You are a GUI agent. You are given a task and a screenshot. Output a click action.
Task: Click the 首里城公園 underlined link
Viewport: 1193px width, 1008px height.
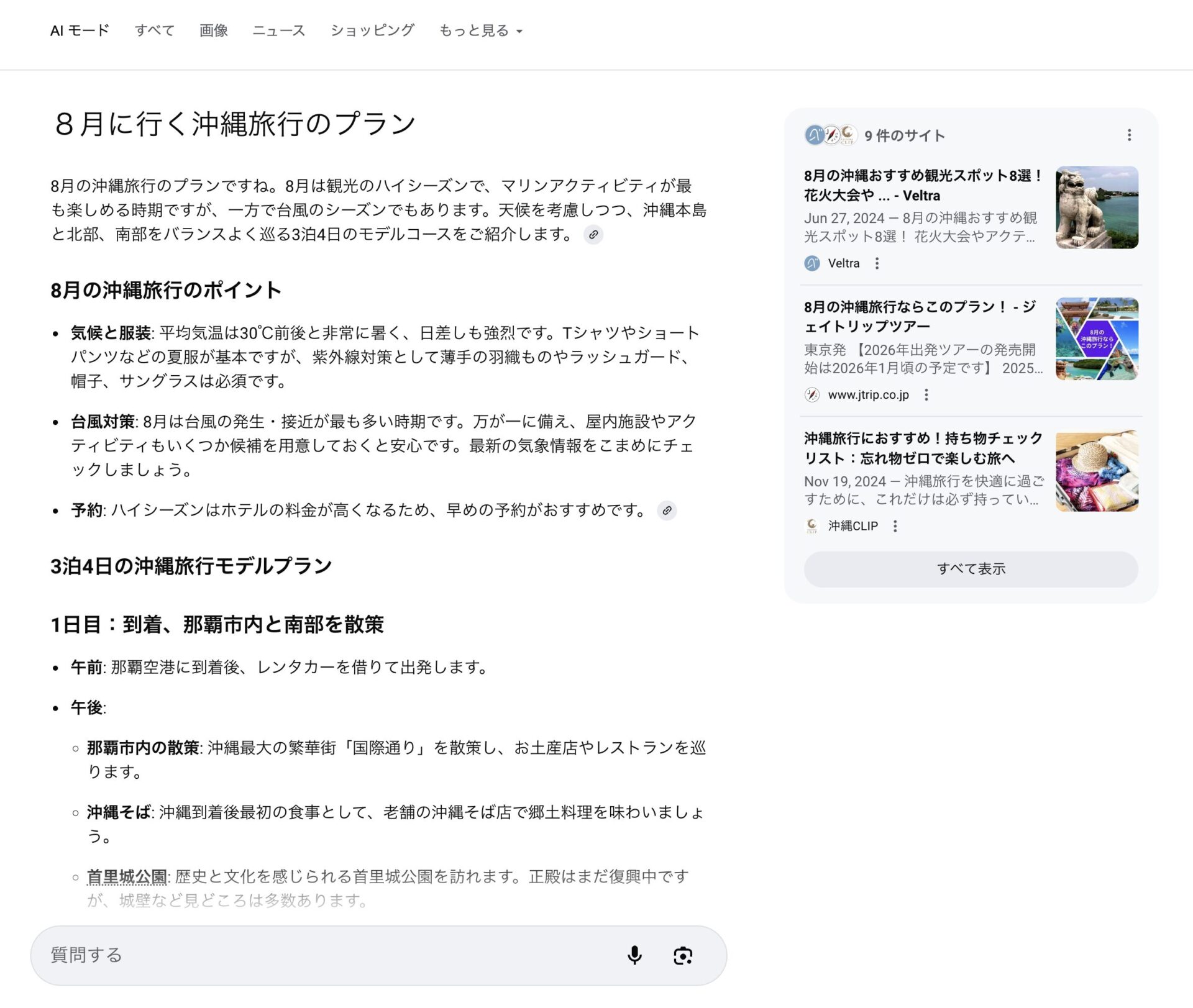click(127, 876)
